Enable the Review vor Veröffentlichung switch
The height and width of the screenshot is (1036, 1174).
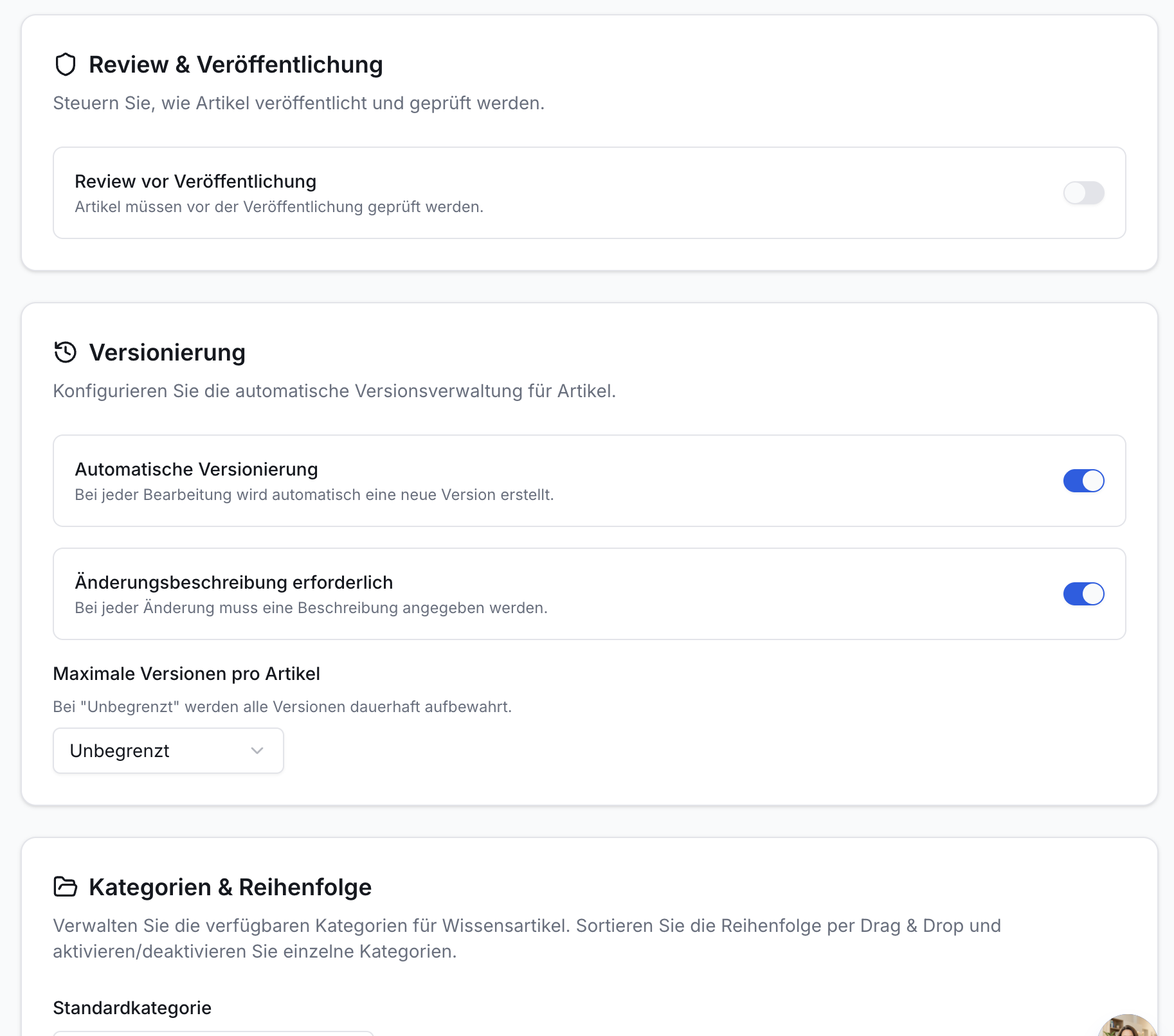[1084, 193]
